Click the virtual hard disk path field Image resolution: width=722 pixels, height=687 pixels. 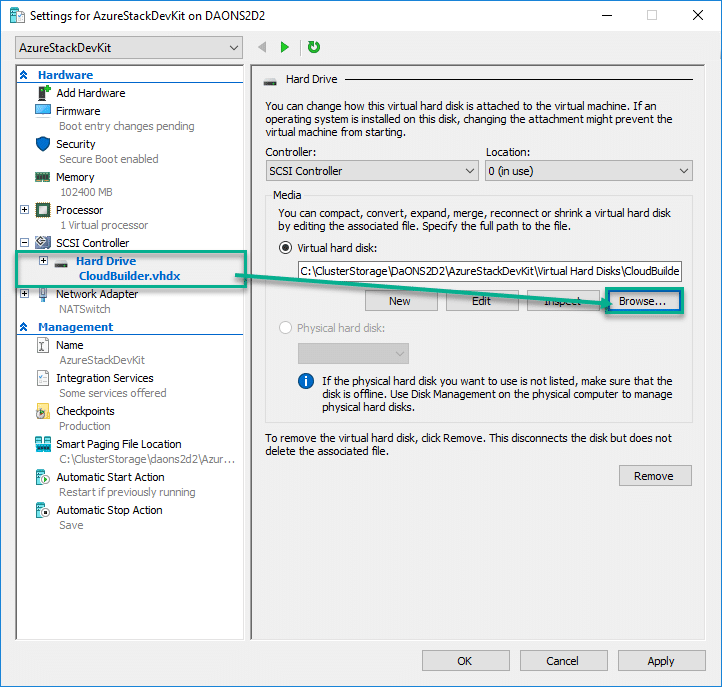point(490,271)
